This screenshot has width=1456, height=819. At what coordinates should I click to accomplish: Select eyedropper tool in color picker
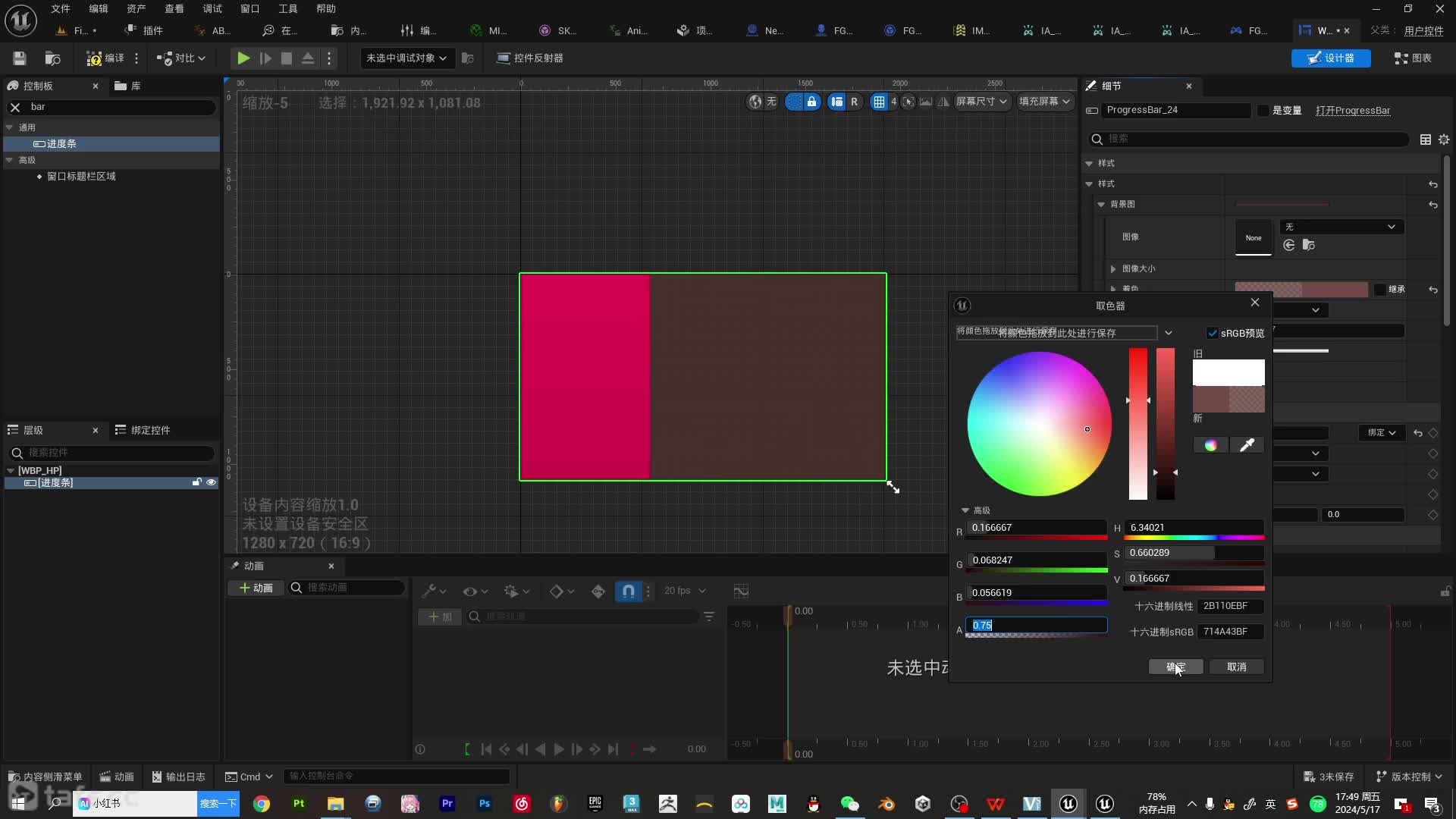point(1247,445)
